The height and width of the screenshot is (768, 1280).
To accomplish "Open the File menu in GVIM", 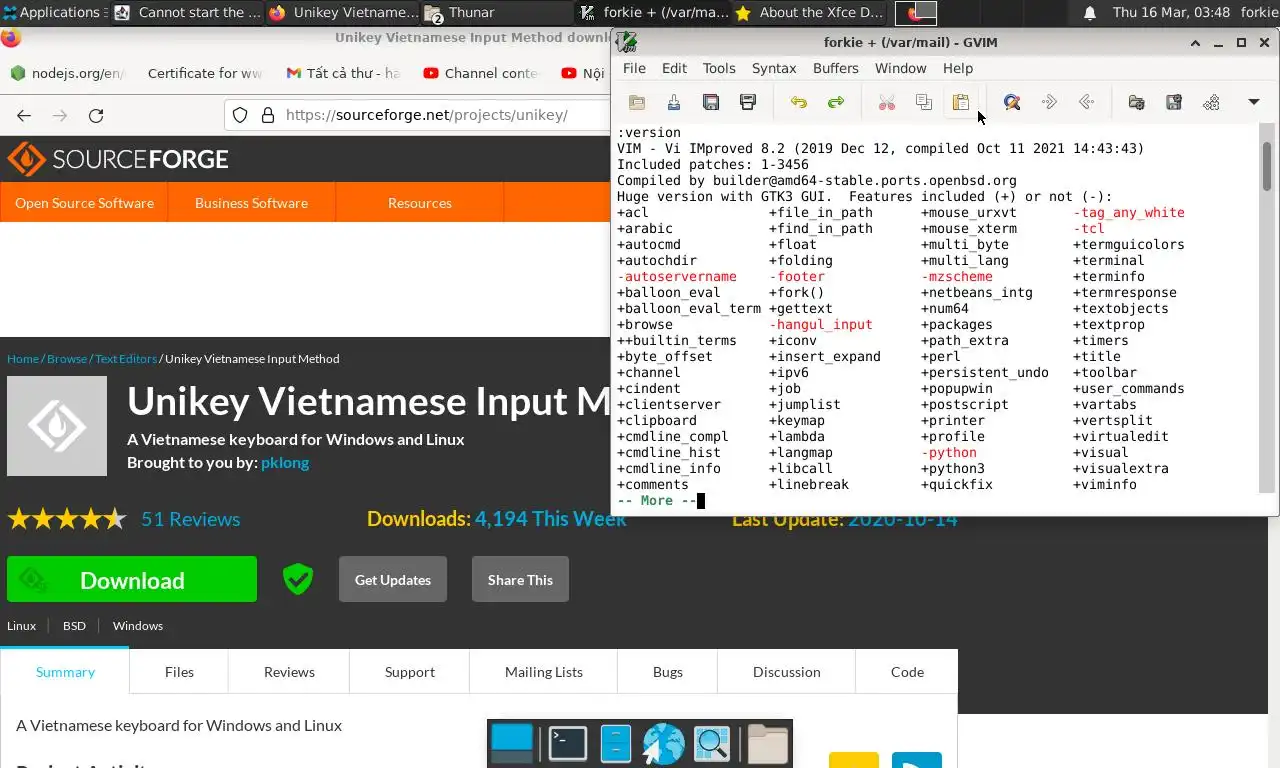I will click(634, 68).
